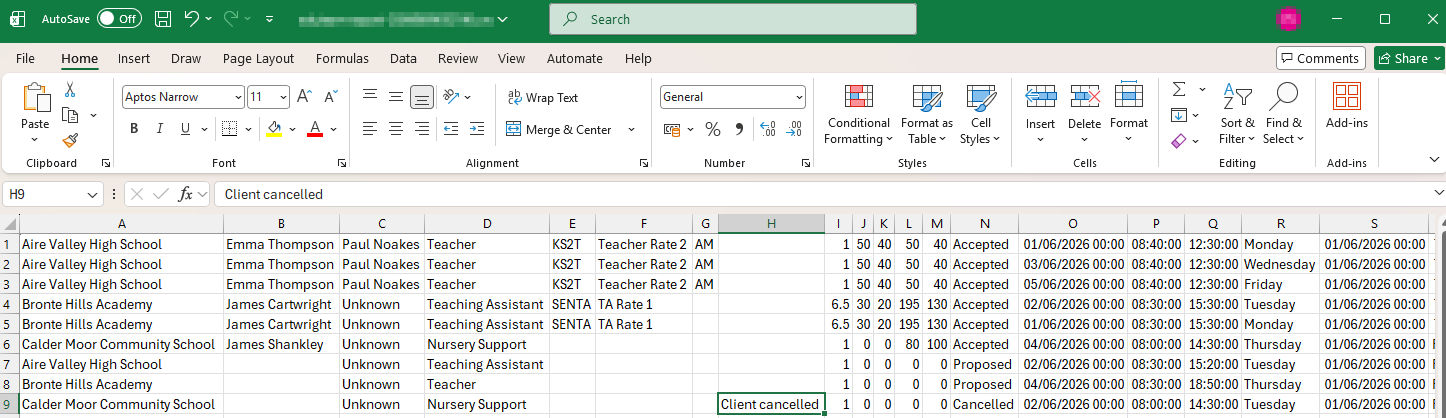Open the font size 11 dropdown
Viewport: 1446px width, 418px height.
coord(284,97)
